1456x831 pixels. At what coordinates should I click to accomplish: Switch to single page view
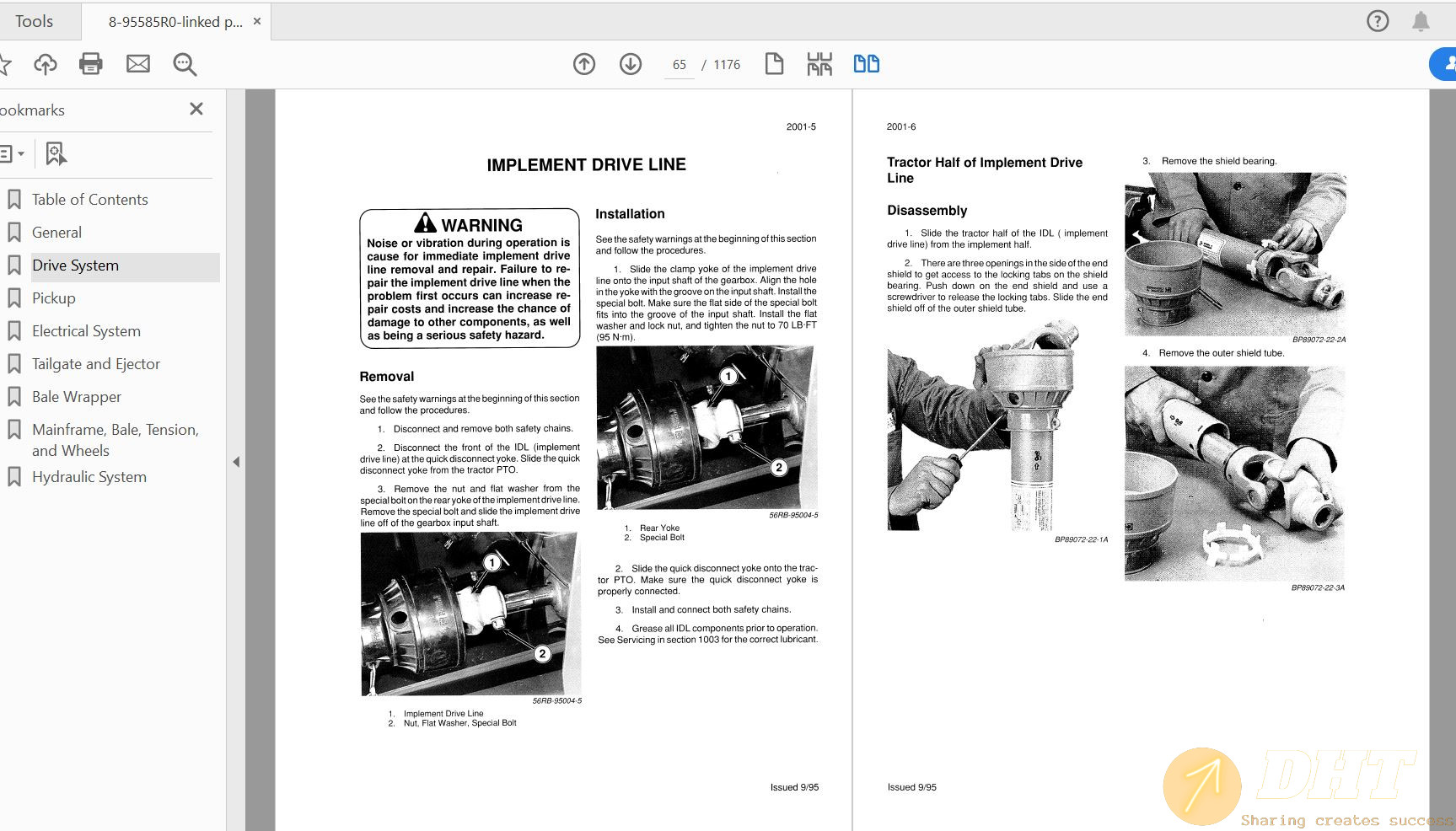coord(774,64)
